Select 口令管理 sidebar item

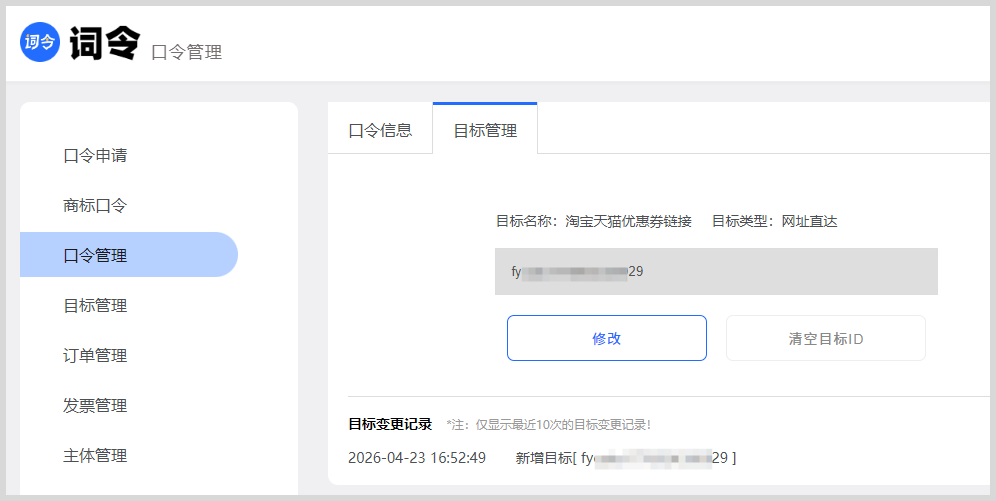(129, 255)
